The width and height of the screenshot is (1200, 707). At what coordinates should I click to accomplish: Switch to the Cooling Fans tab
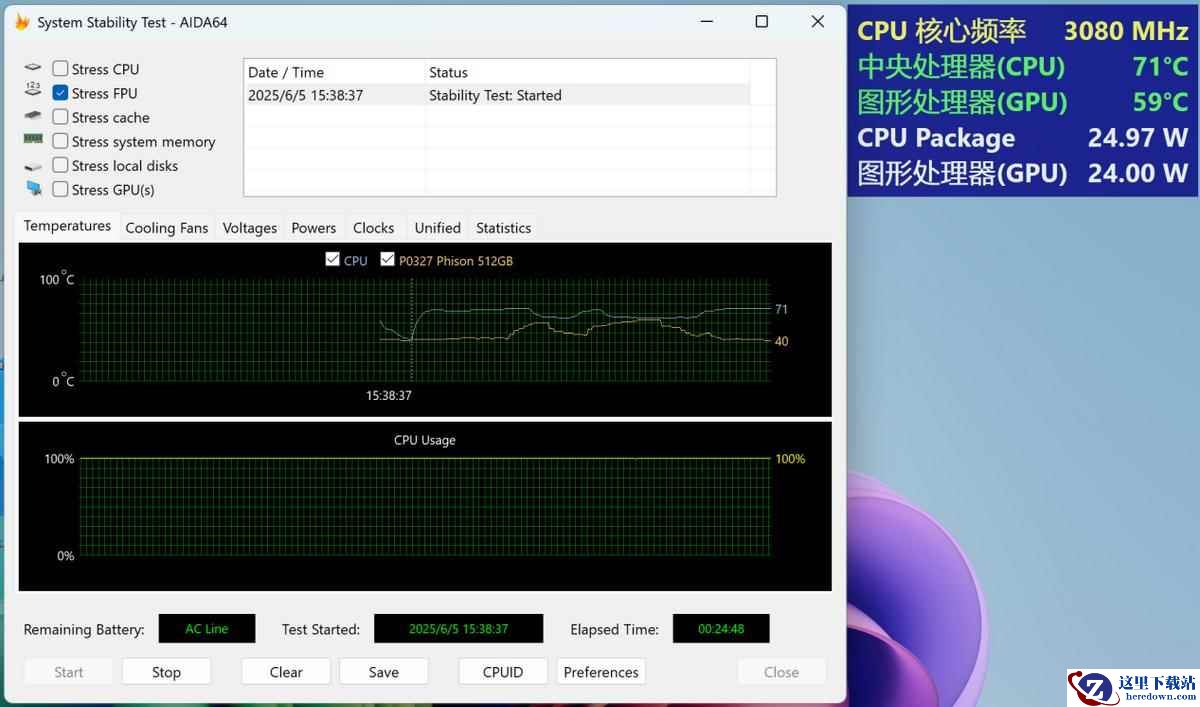167,228
